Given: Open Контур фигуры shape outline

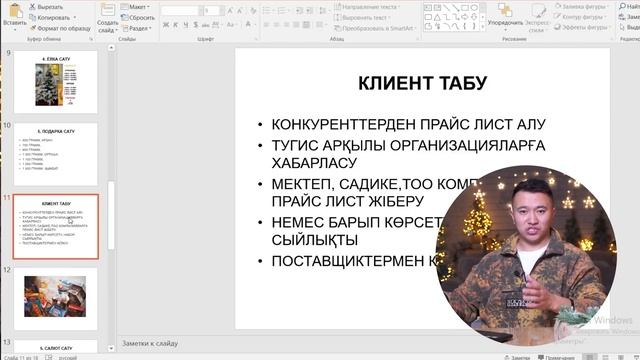Looking at the screenshot, I should (x=580, y=17).
